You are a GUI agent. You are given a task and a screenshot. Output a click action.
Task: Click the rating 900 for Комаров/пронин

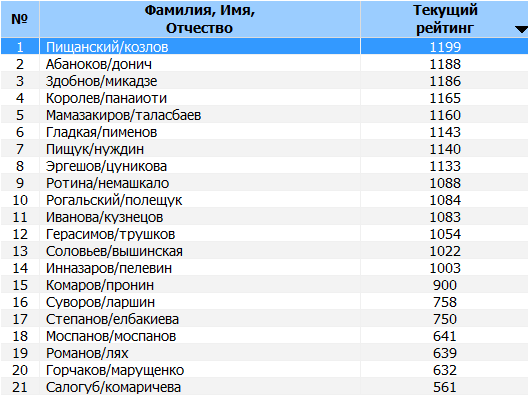[x=444, y=285]
